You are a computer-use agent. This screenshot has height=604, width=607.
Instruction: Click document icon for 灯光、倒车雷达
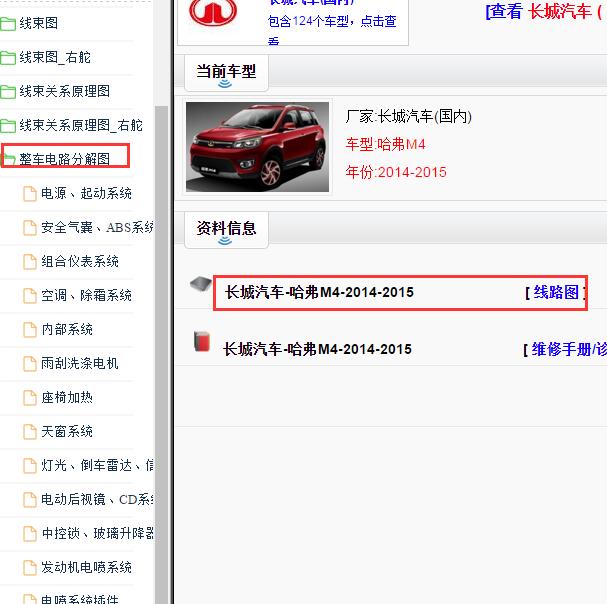[30, 466]
